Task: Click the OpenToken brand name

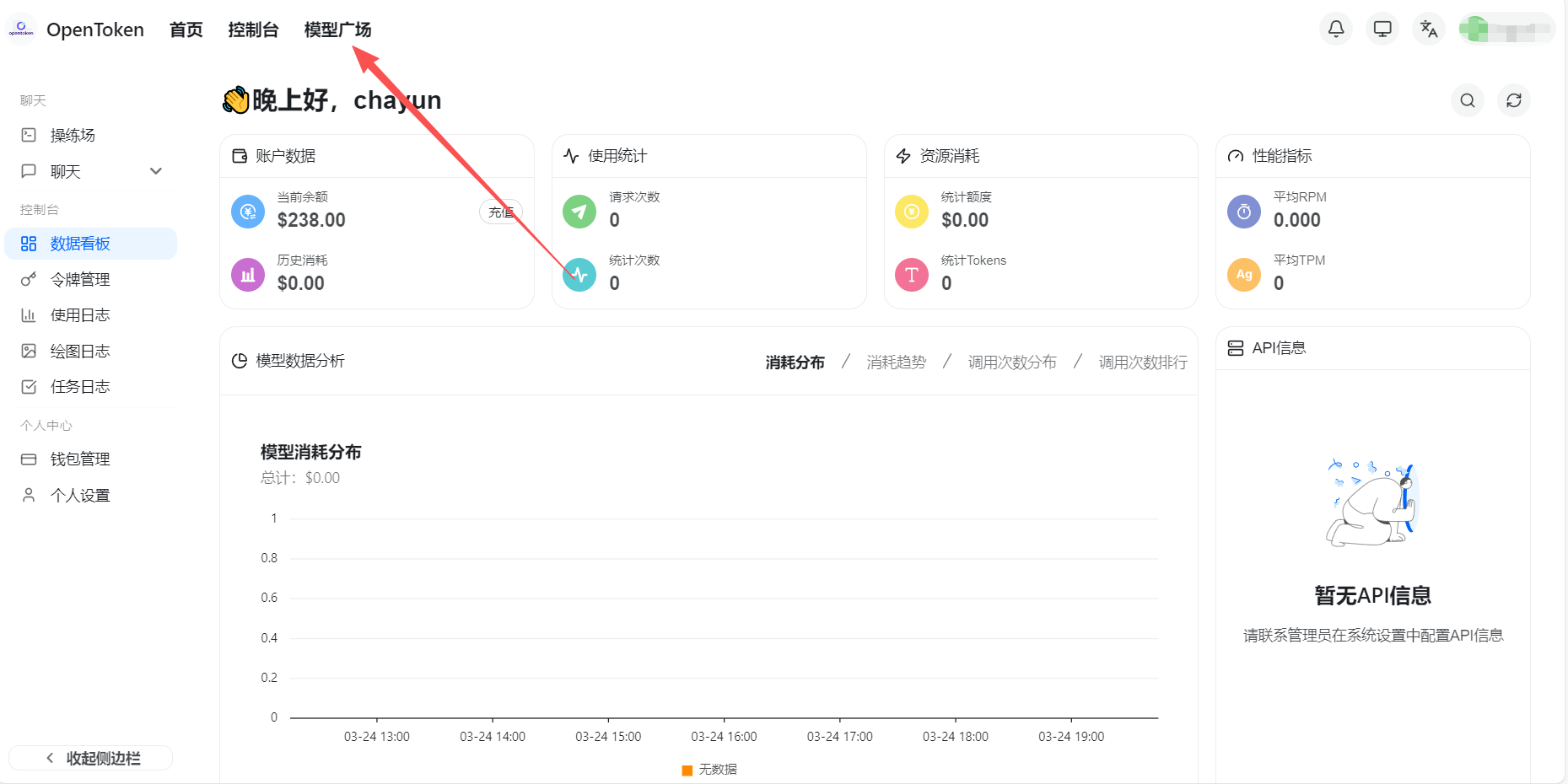Action: 95,30
